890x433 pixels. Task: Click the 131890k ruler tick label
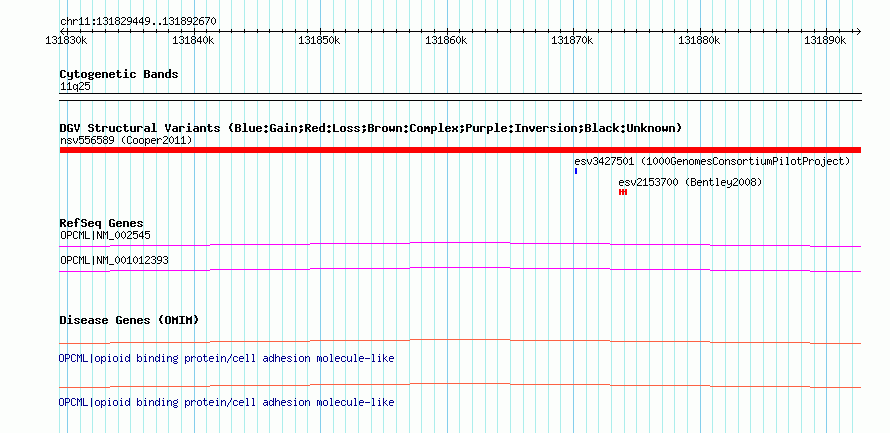826,41
